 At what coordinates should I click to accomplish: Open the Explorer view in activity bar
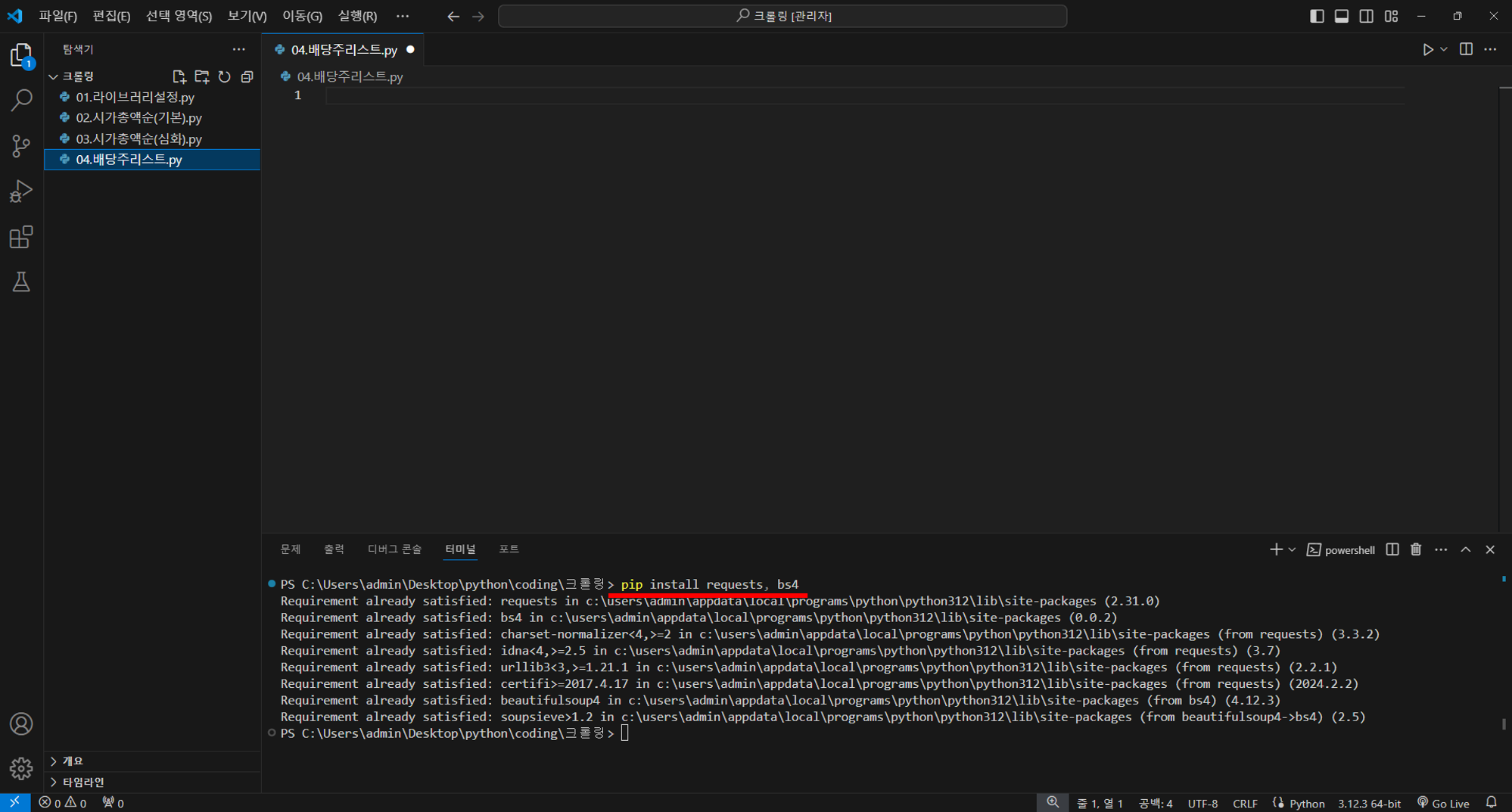pos(21,55)
